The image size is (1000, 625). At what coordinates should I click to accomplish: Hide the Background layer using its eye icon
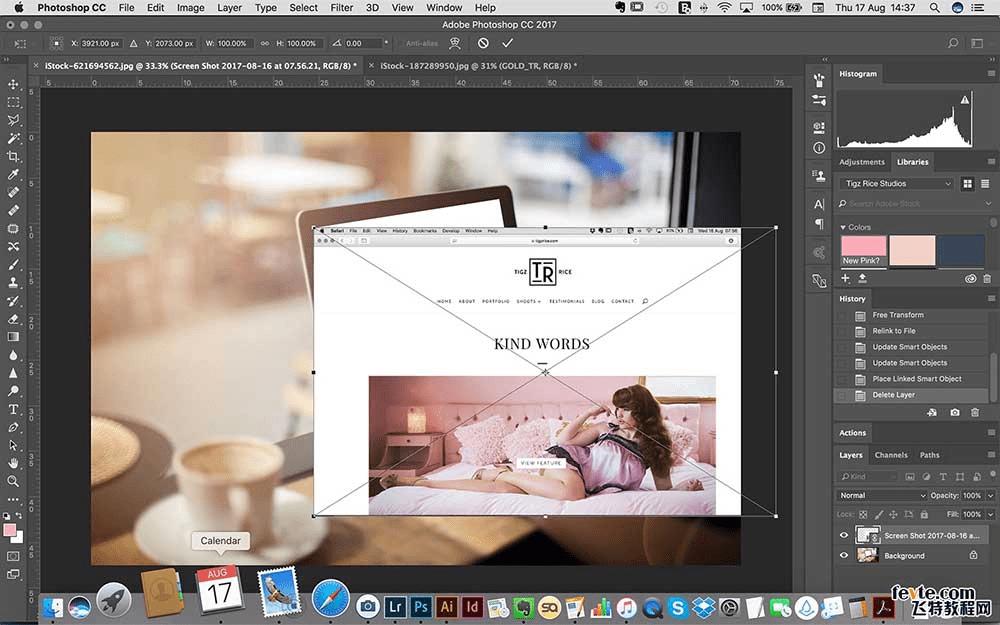pyautogui.click(x=844, y=555)
